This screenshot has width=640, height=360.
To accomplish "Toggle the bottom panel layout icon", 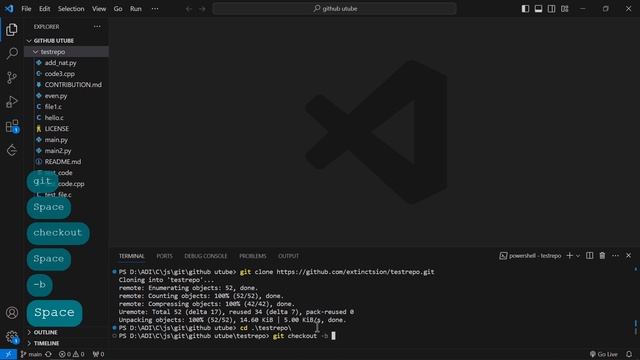I will coord(538,9).
